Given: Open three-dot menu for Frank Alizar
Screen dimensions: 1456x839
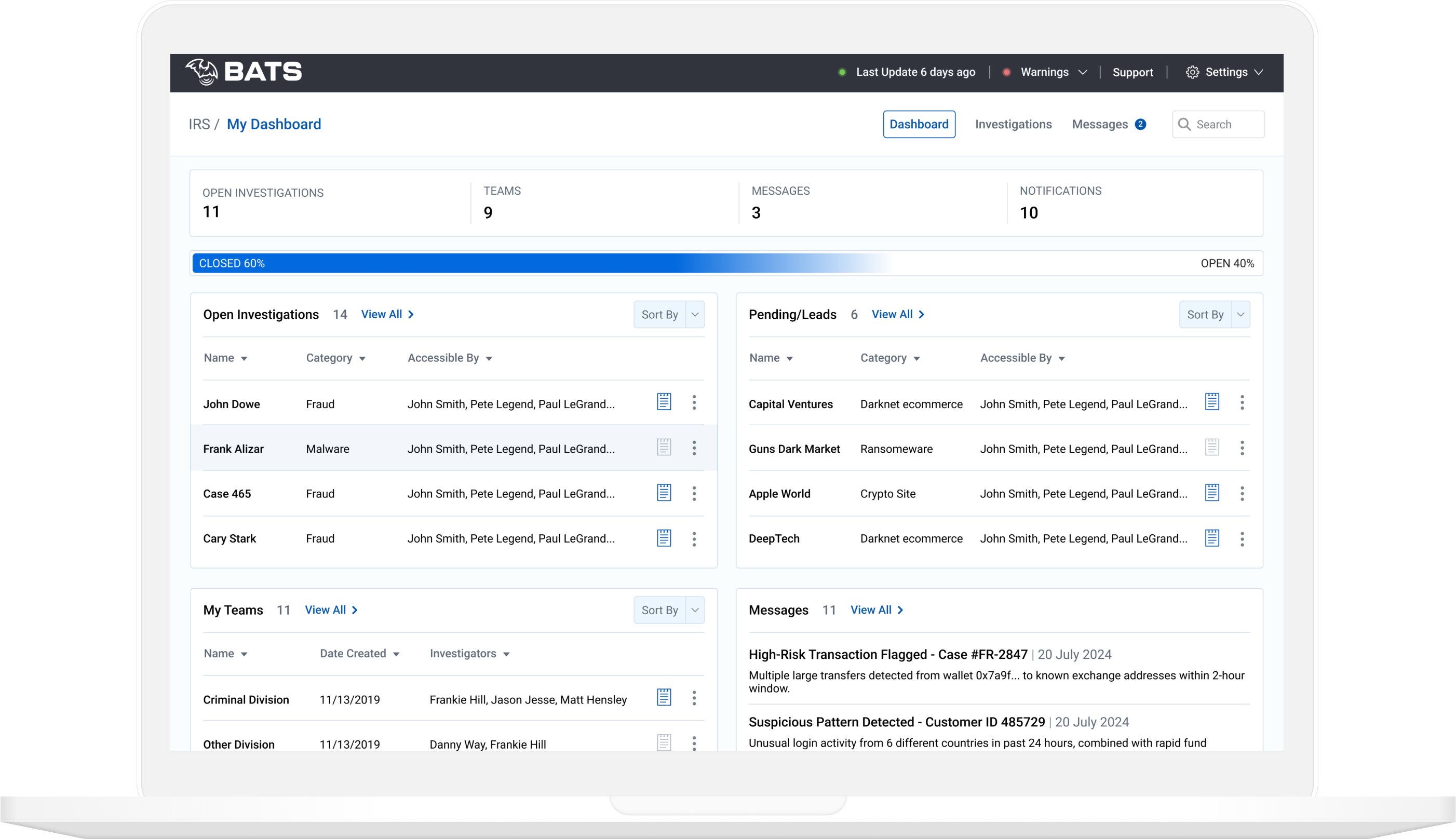Looking at the screenshot, I should [694, 448].
